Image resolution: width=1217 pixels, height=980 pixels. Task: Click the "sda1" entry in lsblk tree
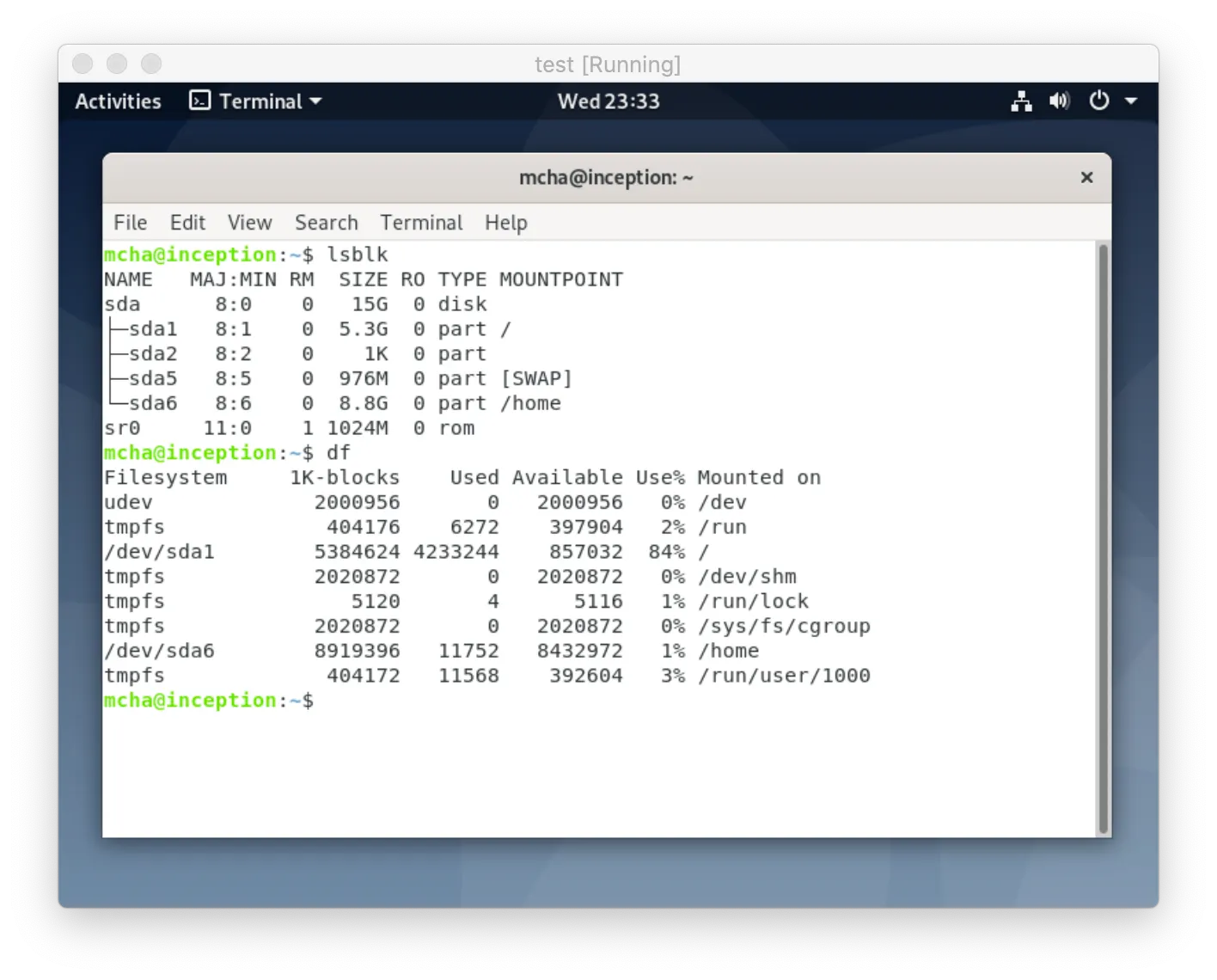pyautogui.click(x=153, y=329)
